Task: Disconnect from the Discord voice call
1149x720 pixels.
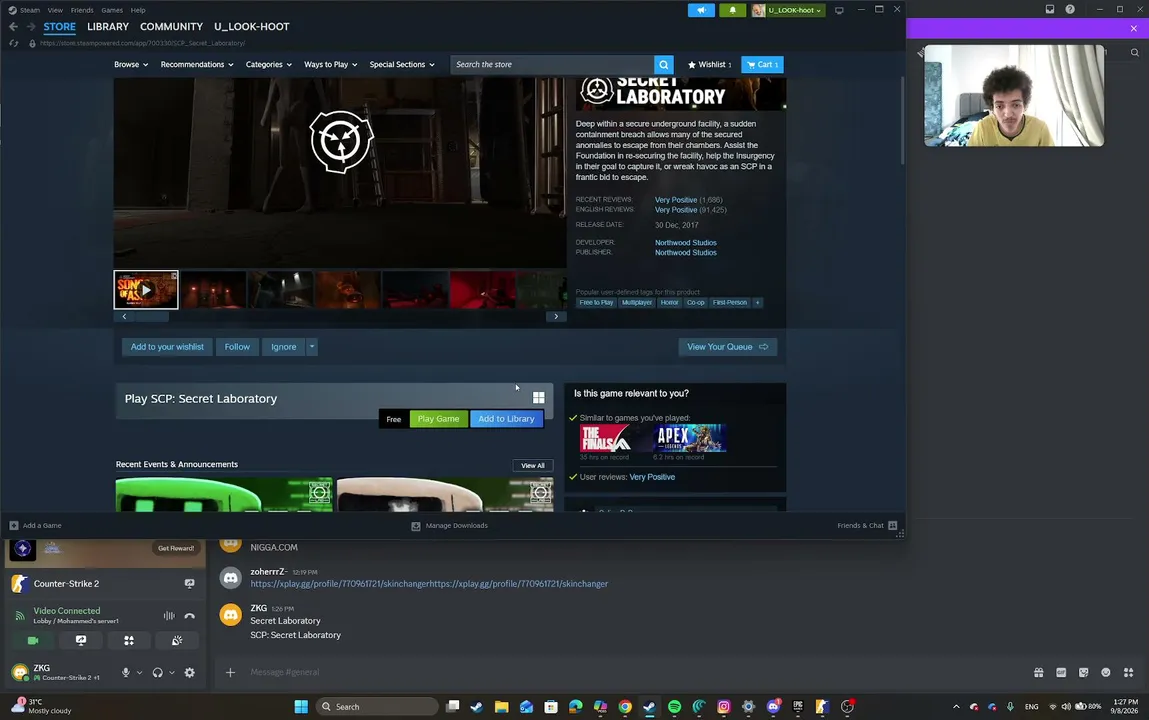Action: tap(190, 616)
